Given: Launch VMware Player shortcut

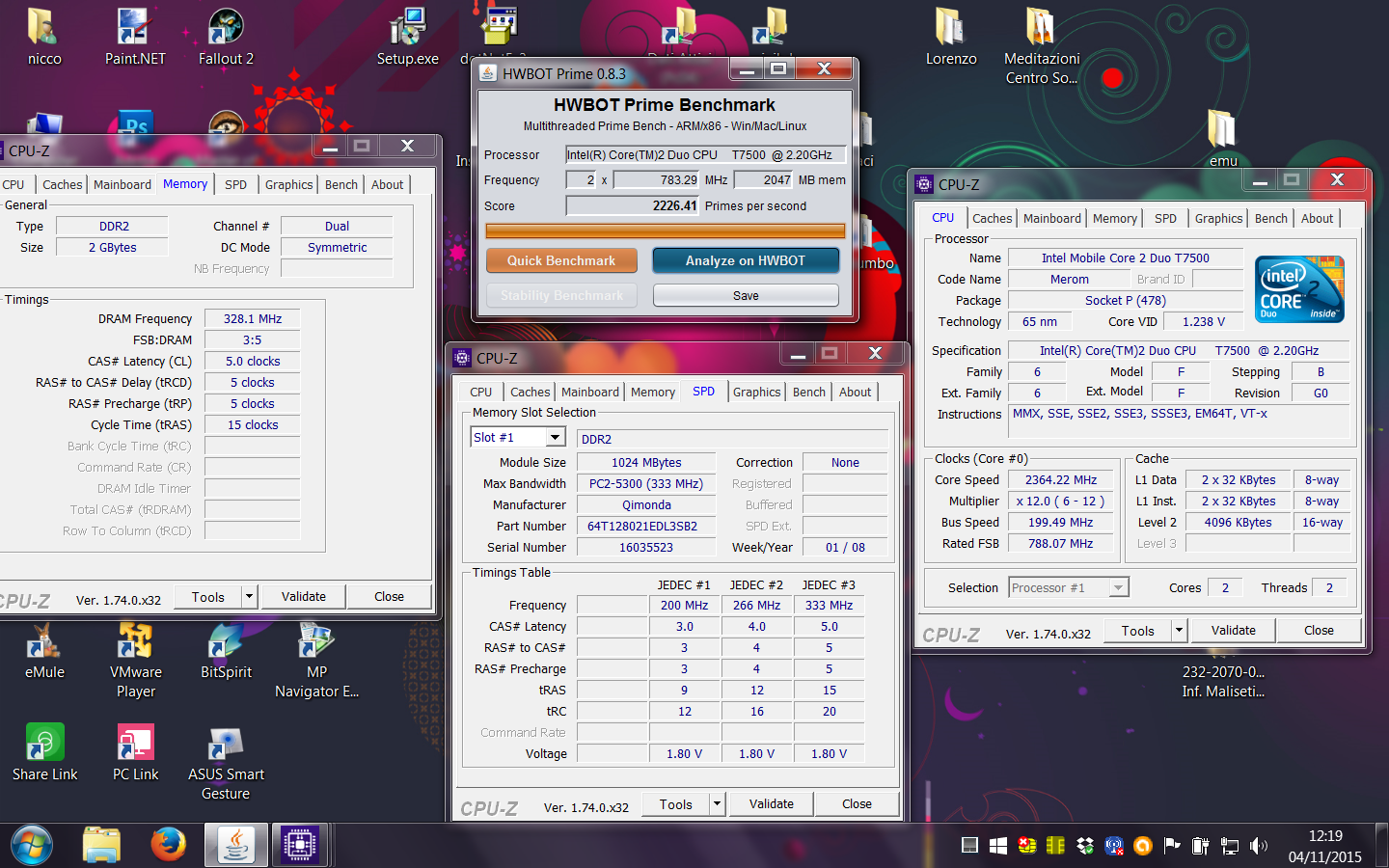Looking at the screenshot, I should click(135, 661).
